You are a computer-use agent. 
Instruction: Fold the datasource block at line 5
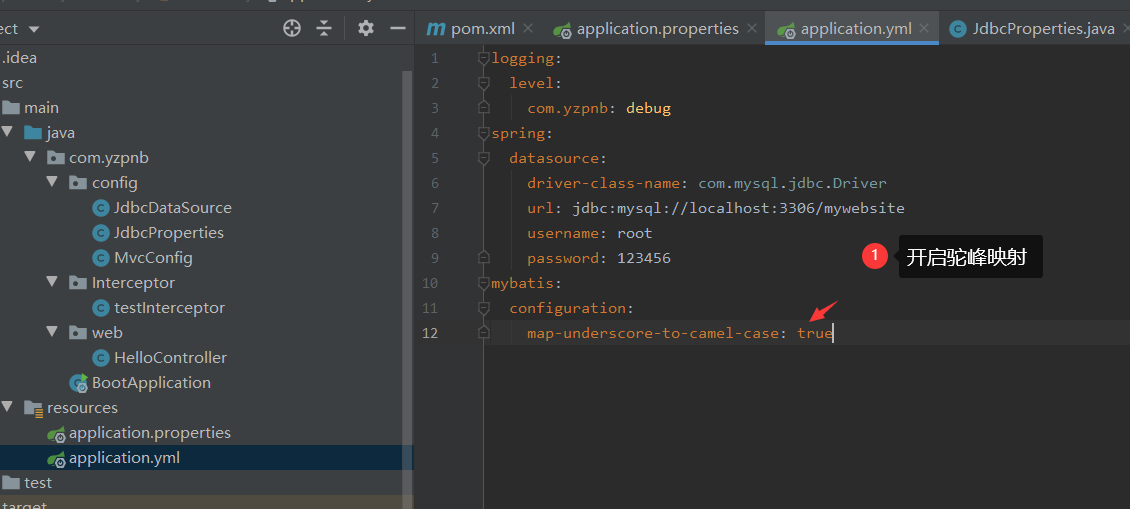(x=484, y=159)
